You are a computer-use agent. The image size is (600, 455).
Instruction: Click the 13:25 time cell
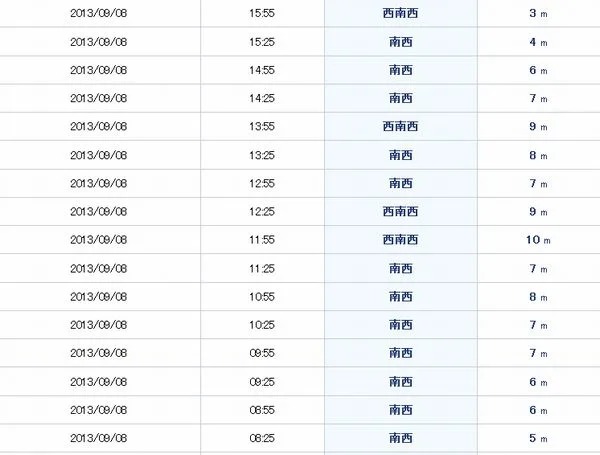pyautogui.click(x=262, y=155)
